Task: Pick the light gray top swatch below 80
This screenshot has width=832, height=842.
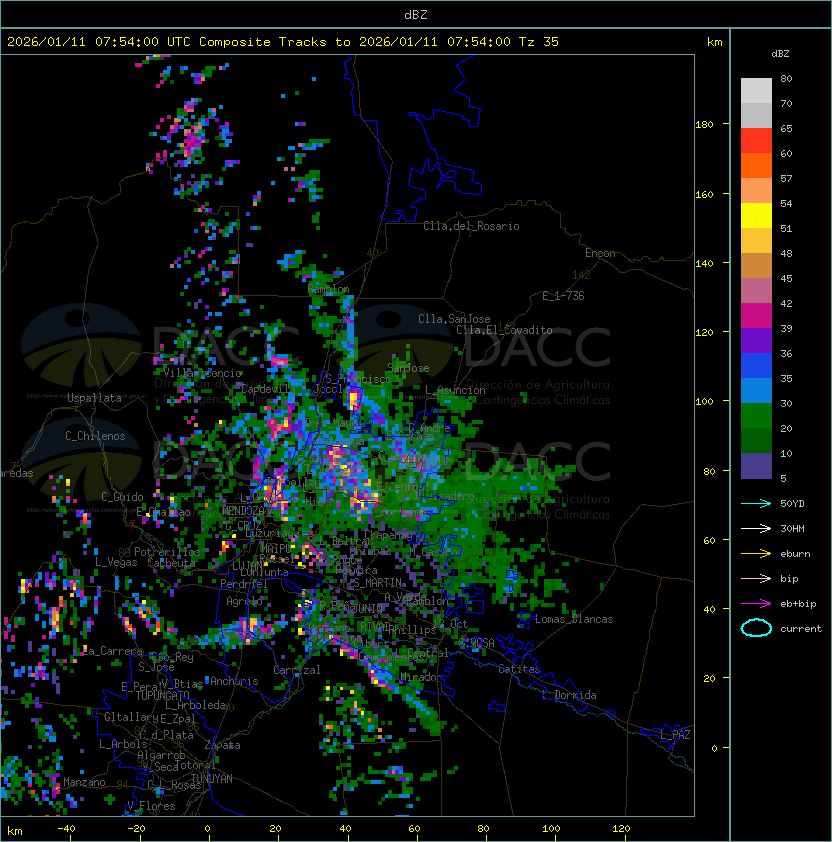Action: click(756, 91)
